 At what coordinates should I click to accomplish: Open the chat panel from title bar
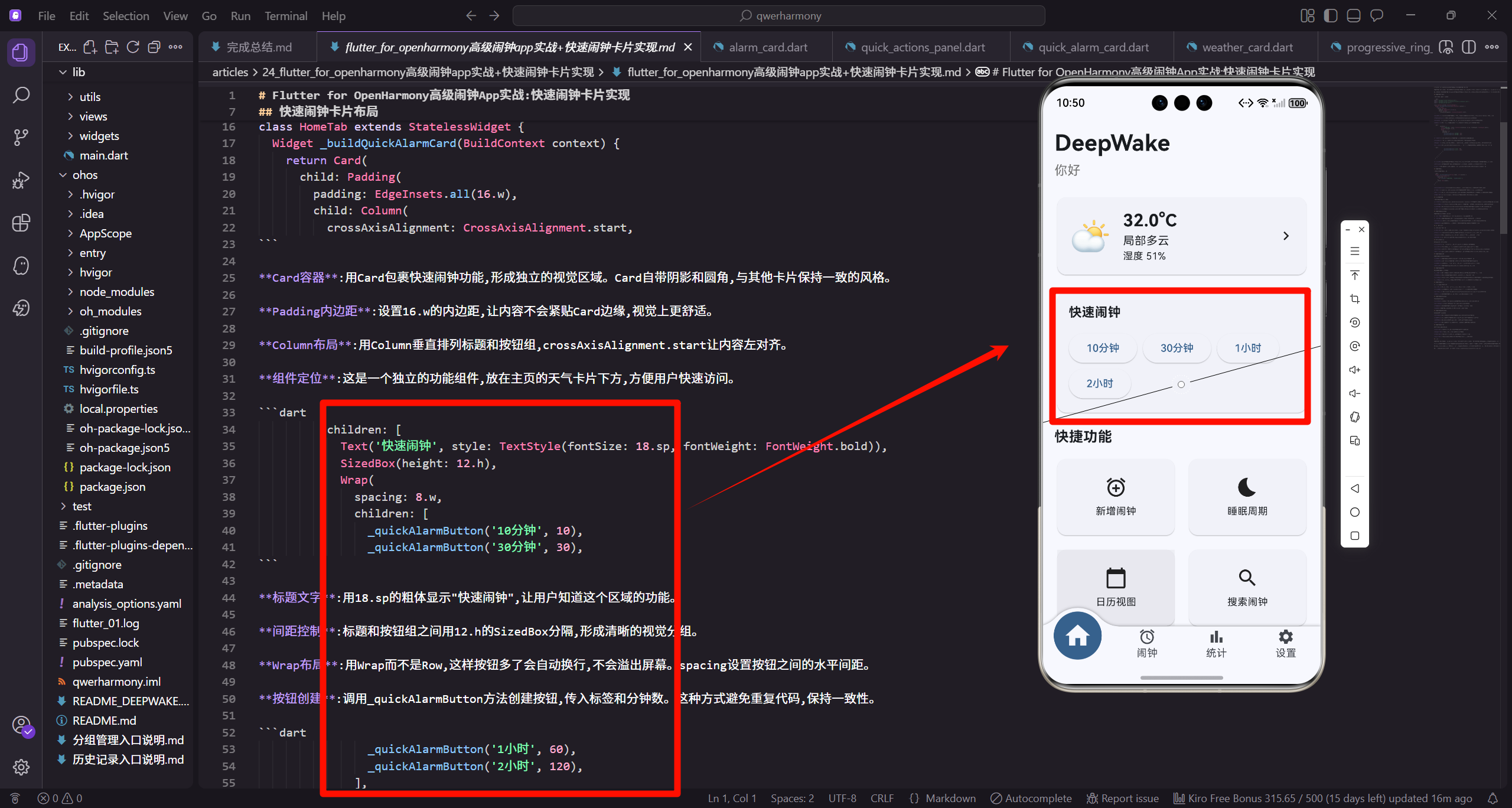pyautogui.click(x=1377, y=16)
